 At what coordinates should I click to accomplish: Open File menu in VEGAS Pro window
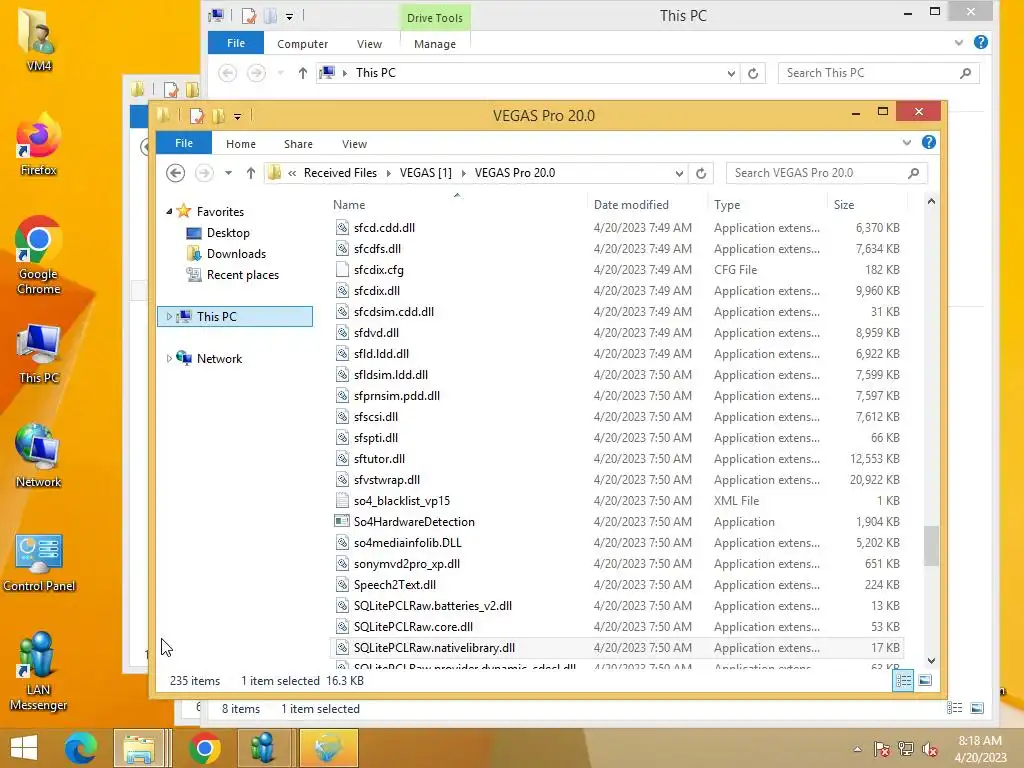pos(184,143)
